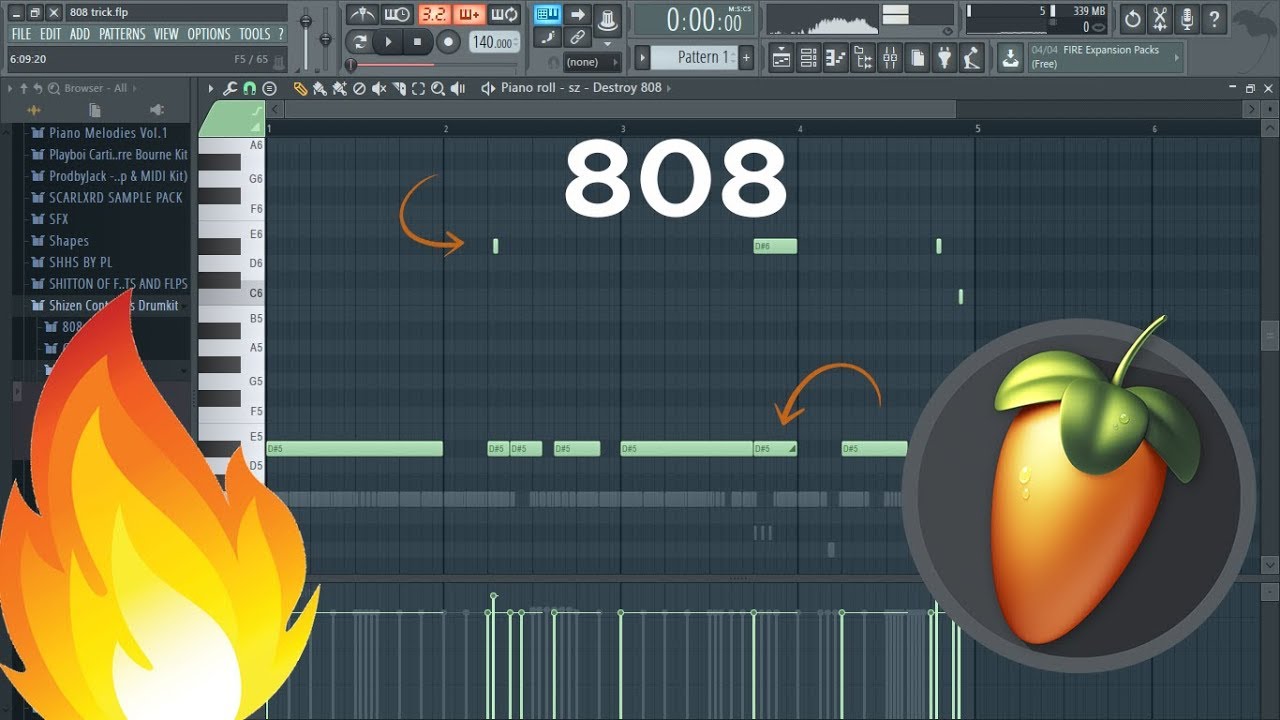Toggle the wait-for-input timer button
This screenshot has height=720, width=1280.
398,14
